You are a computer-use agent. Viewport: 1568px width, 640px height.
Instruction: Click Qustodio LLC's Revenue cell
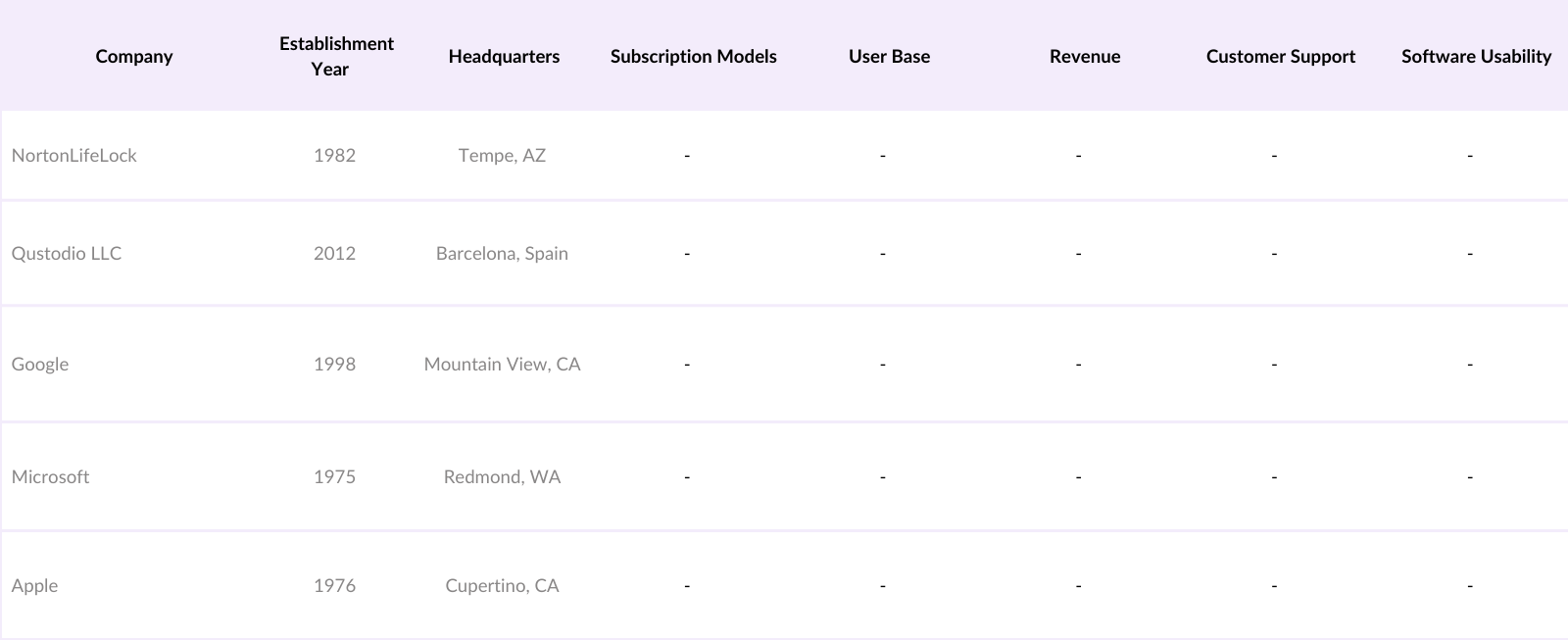pyautogui.click(x=1079, y=253)
